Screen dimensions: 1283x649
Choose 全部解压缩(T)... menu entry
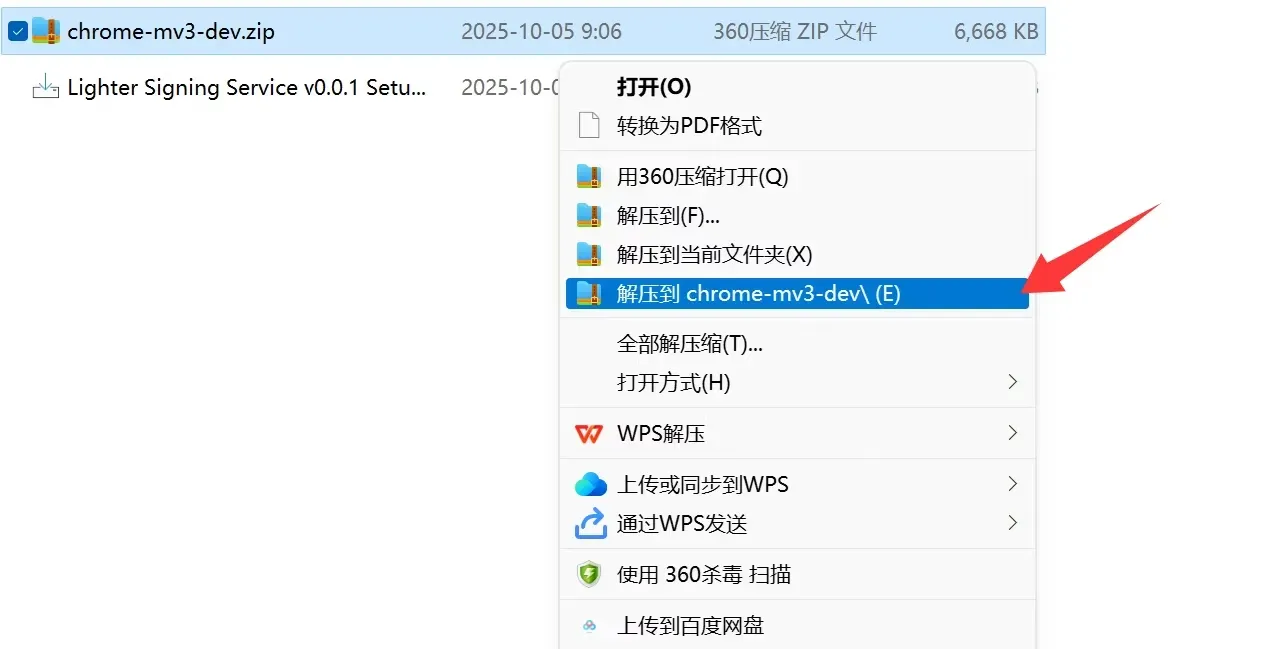(x=797, y=344)
